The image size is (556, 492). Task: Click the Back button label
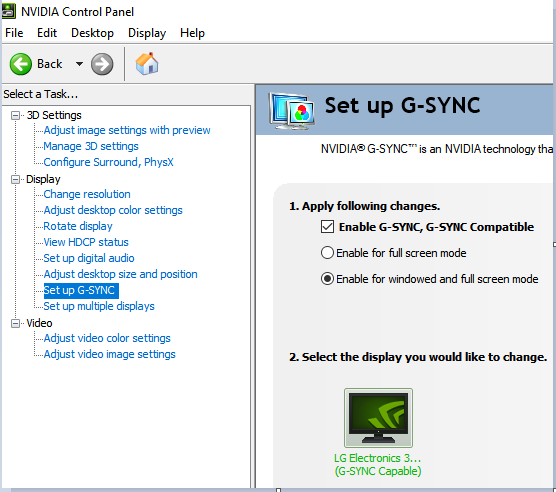point(49,64)
